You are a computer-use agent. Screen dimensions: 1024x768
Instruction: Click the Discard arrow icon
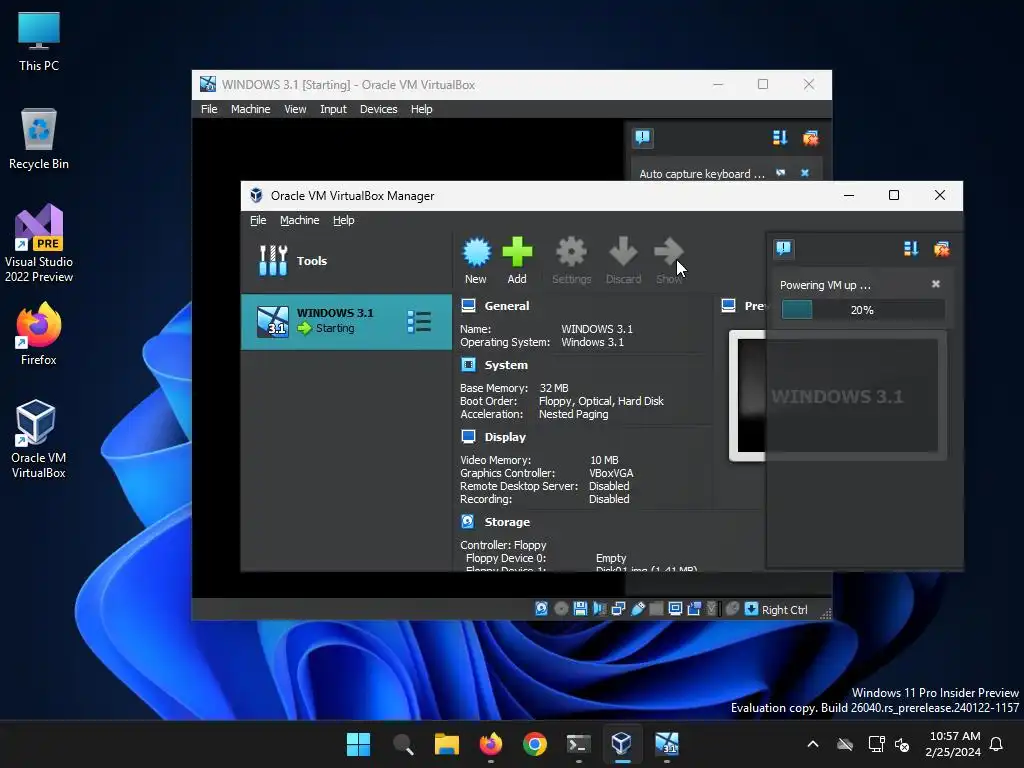pyautogui.click(x=623, y=252)
